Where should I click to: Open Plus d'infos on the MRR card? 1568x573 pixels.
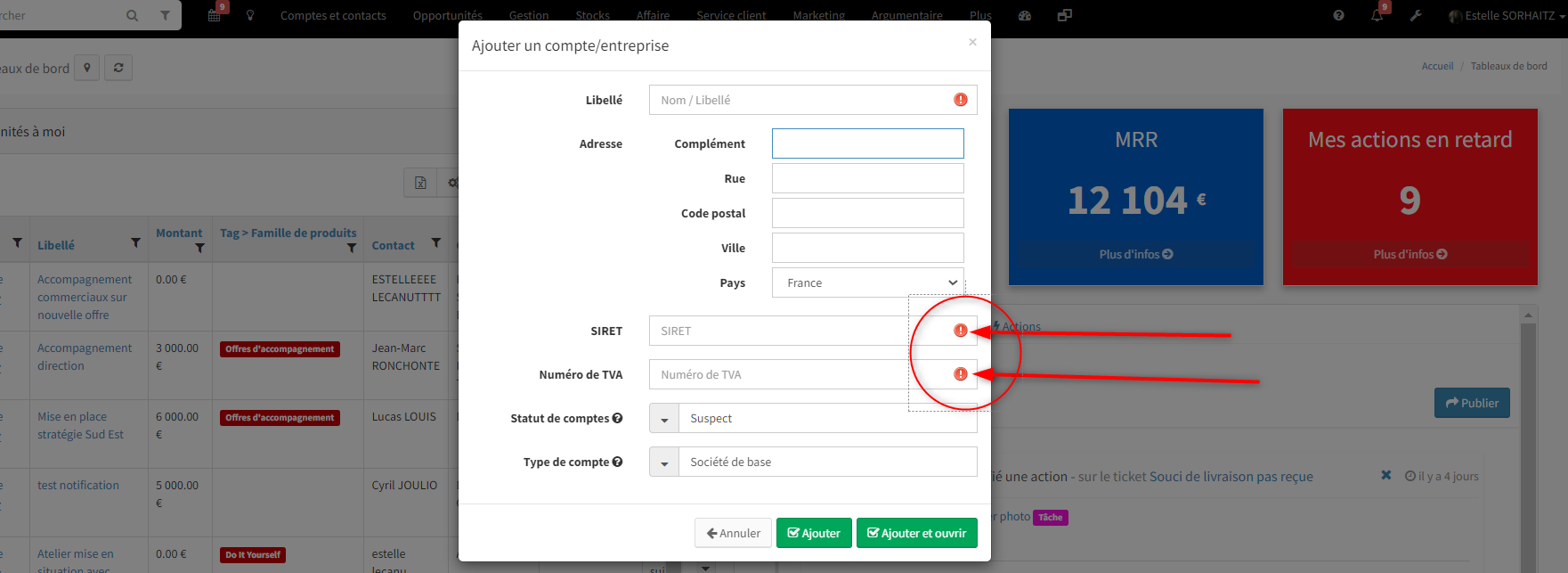(x=1136, y=254)
